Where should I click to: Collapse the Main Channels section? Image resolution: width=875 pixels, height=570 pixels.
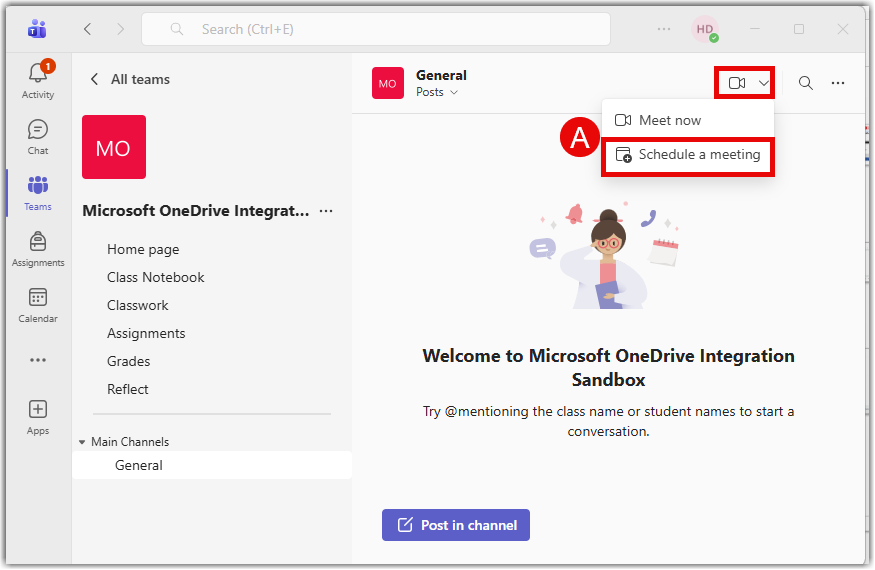click(82, 442)
